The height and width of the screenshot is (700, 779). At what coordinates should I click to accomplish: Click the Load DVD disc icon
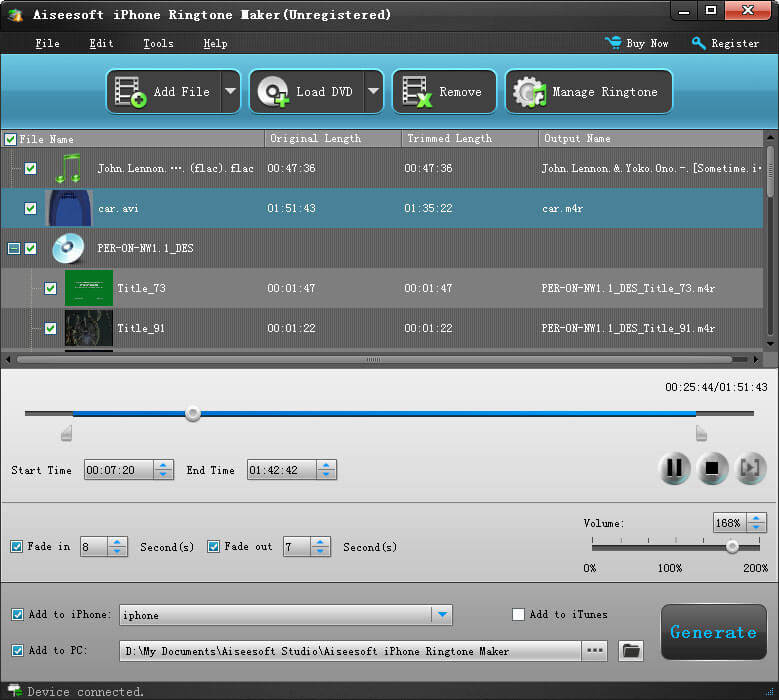coord(273,92)
